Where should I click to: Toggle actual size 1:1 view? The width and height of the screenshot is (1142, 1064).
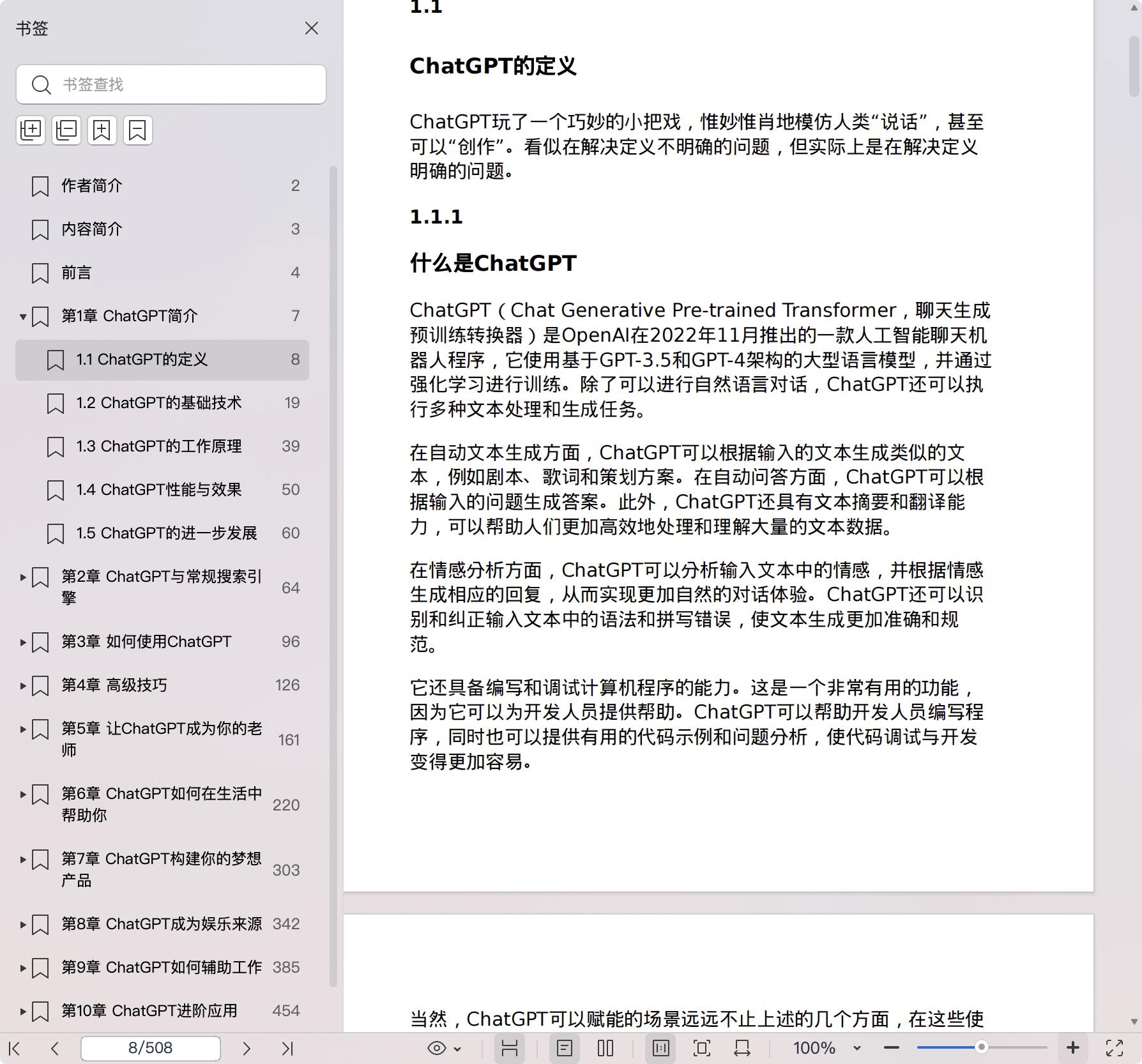661,1048
